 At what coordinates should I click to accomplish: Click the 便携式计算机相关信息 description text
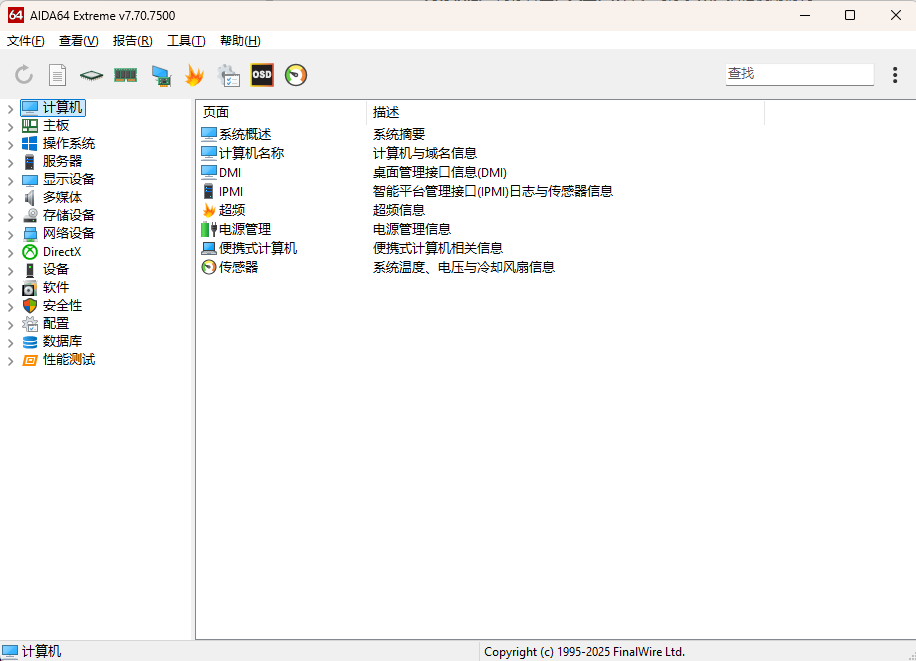pos(438,248)
